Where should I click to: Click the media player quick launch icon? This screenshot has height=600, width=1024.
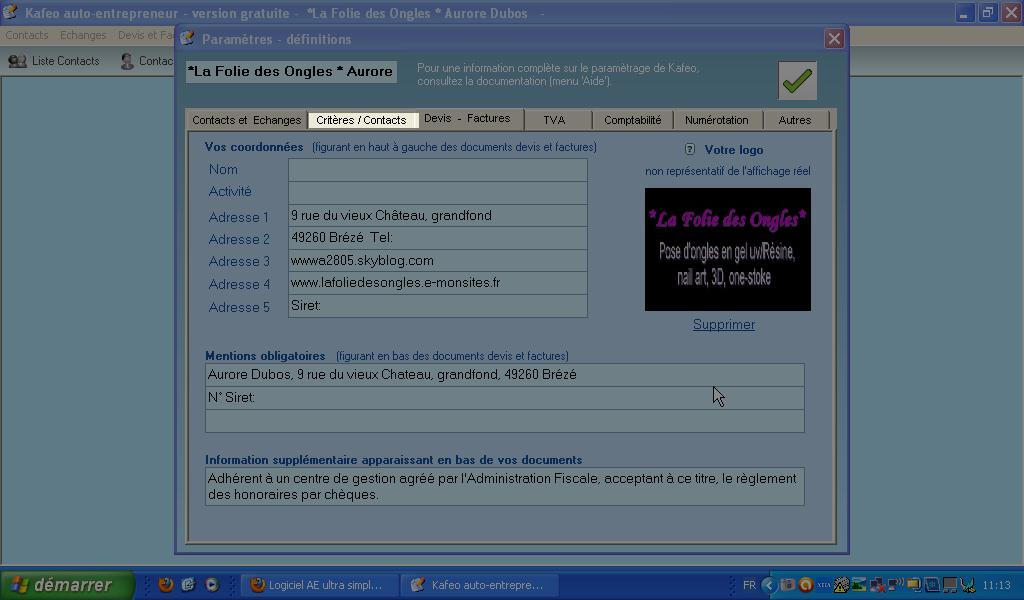[212, 585]
